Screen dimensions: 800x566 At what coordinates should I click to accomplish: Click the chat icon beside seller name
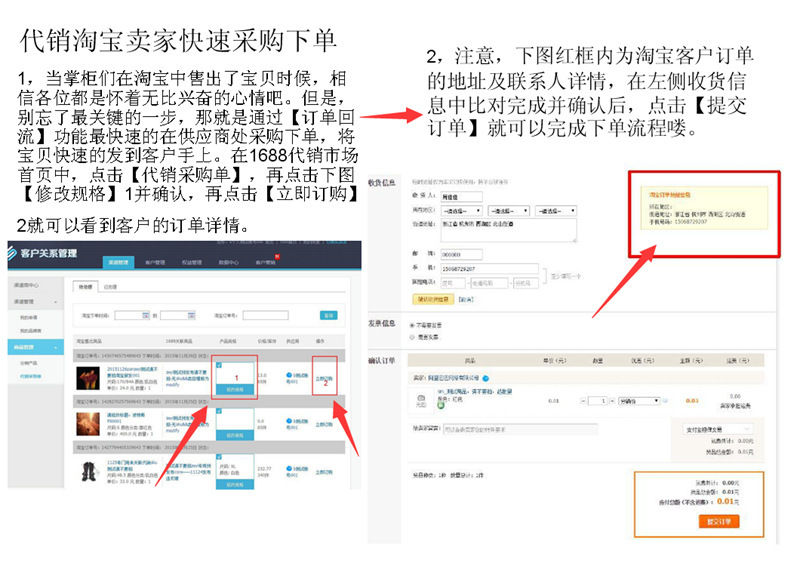pyautogui.click(x=486, y=378)
